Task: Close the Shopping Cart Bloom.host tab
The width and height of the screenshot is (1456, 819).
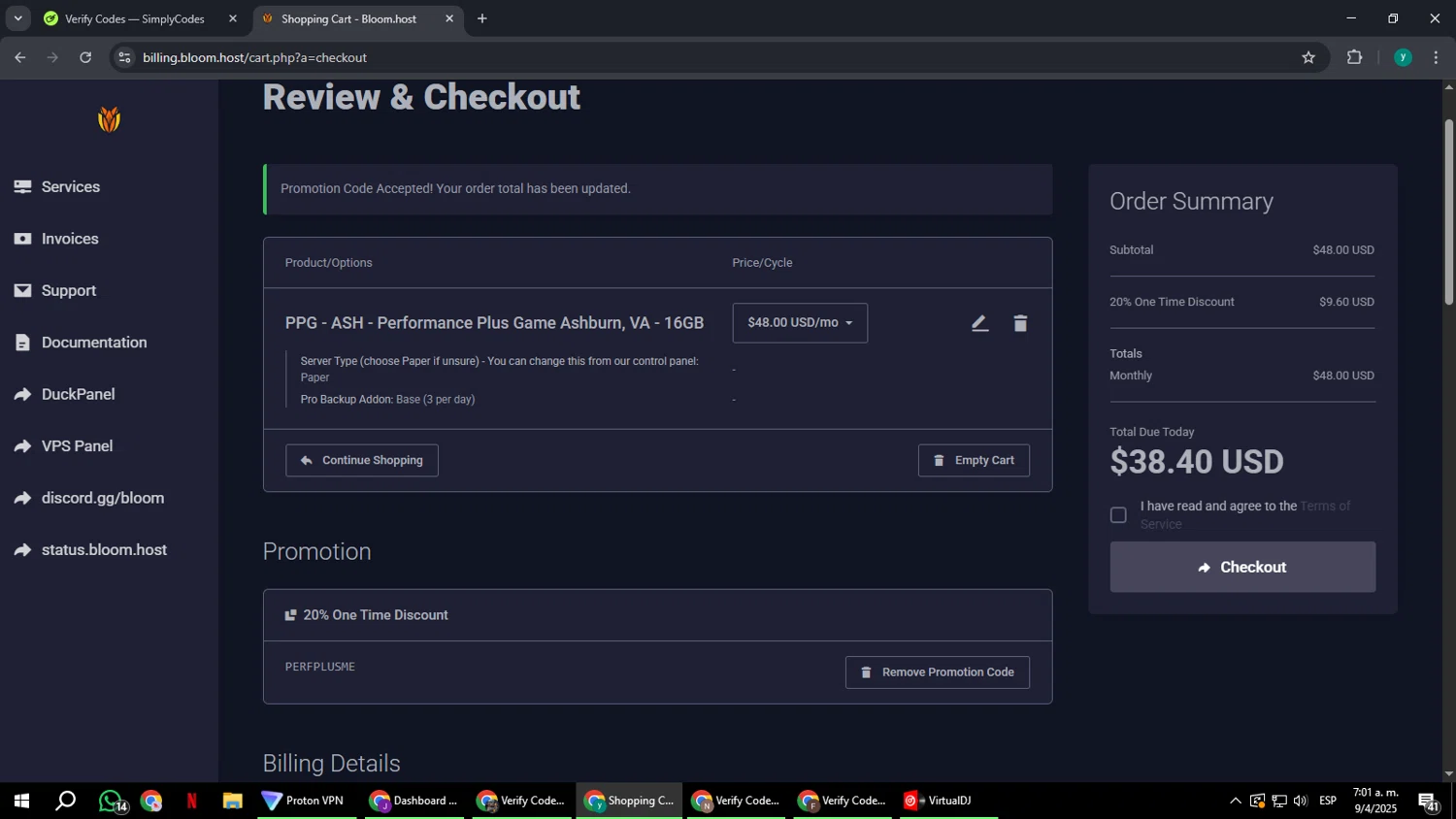Action: (449, 18)
